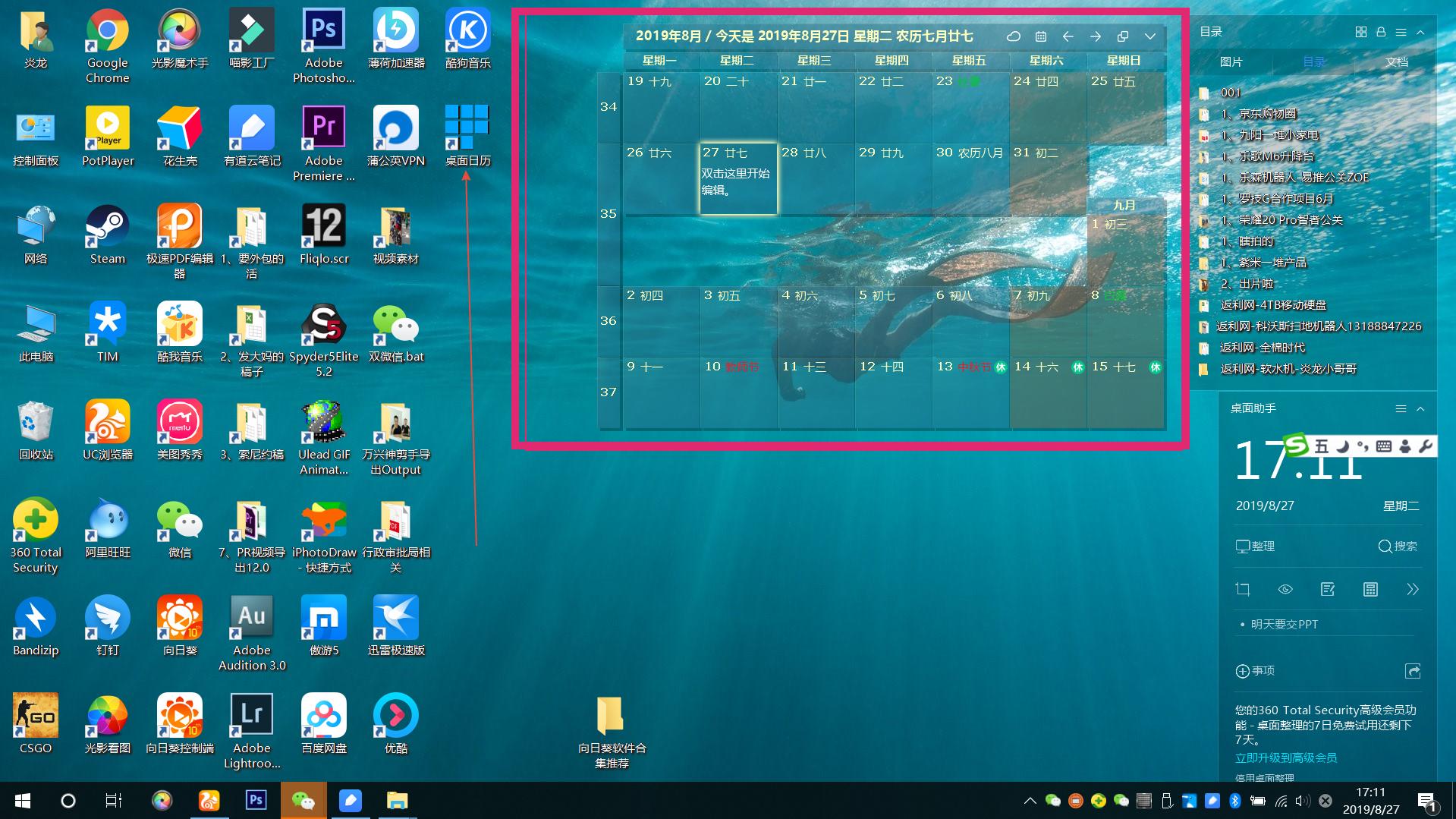Adjust the system volume from the taskbar speaker
The width and height of the screenshot is (1456, 819).
1303,801
